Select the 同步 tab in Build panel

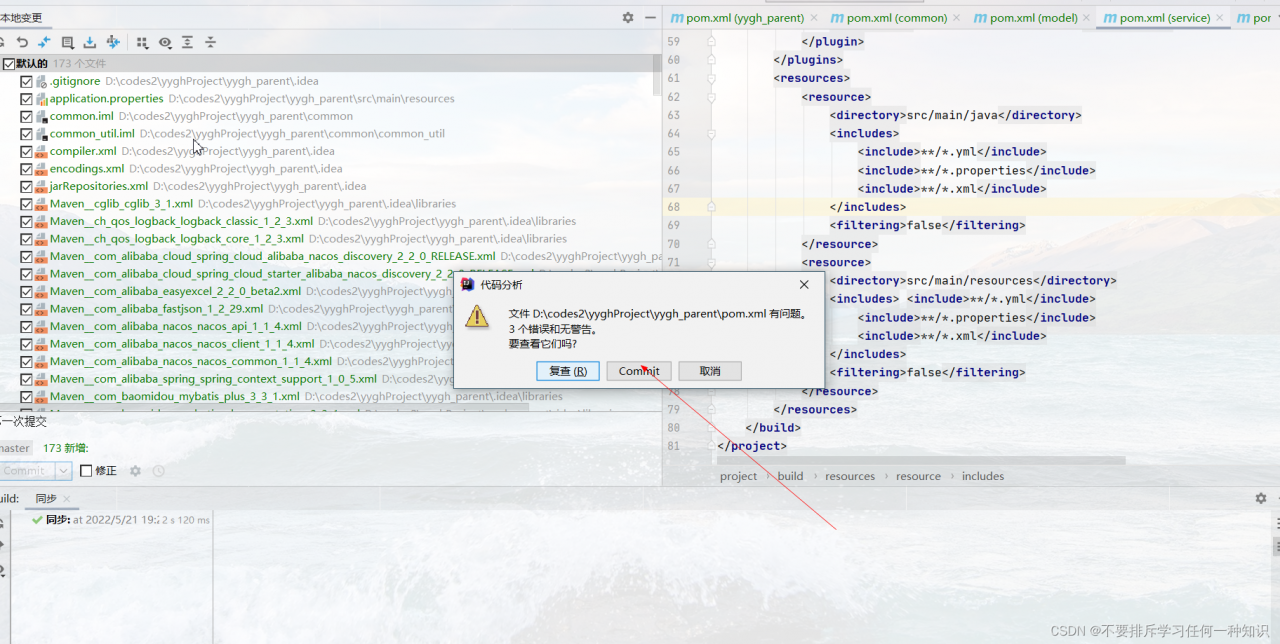(x=46, y=499)
